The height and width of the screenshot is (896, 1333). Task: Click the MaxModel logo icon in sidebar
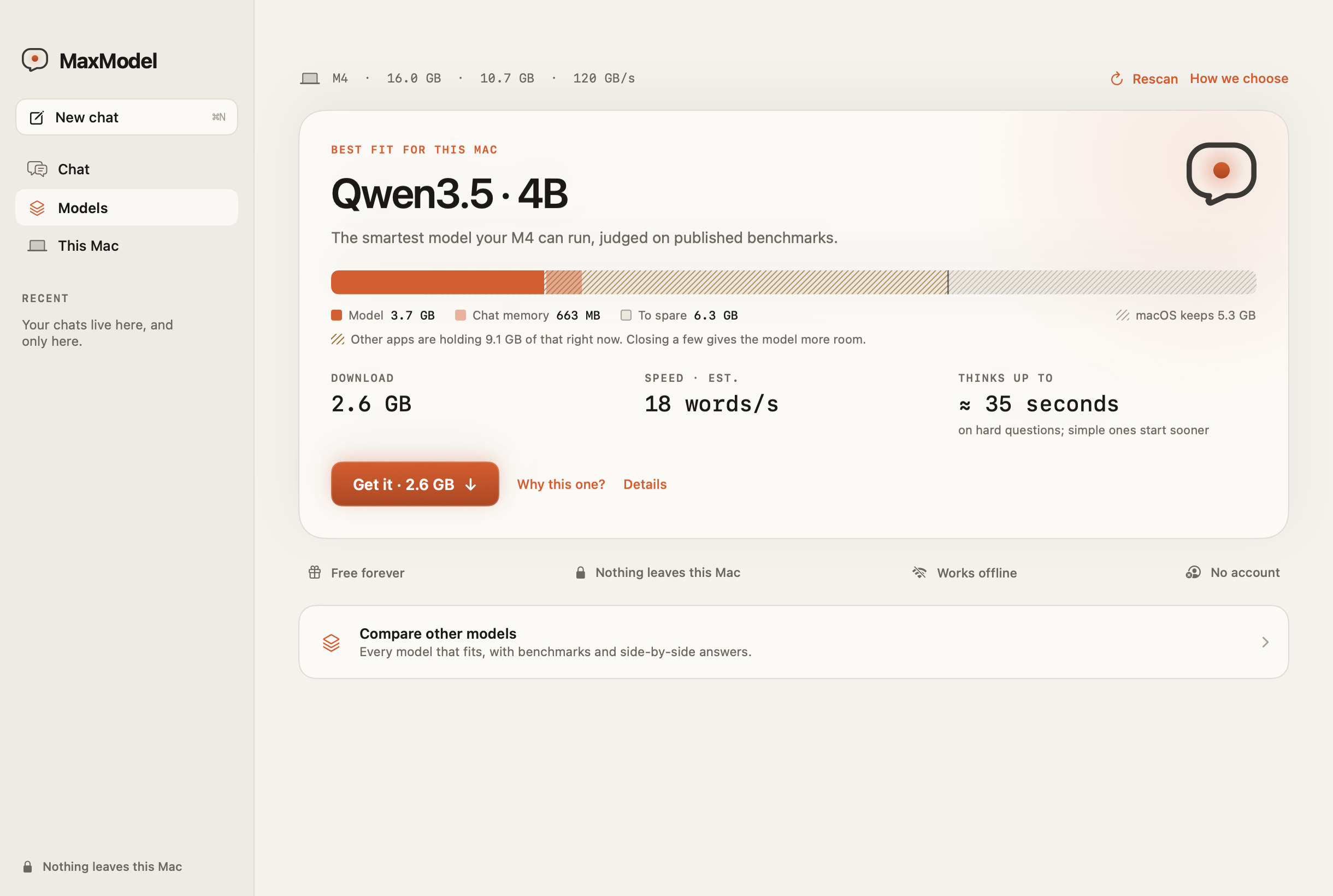point(35,60)
